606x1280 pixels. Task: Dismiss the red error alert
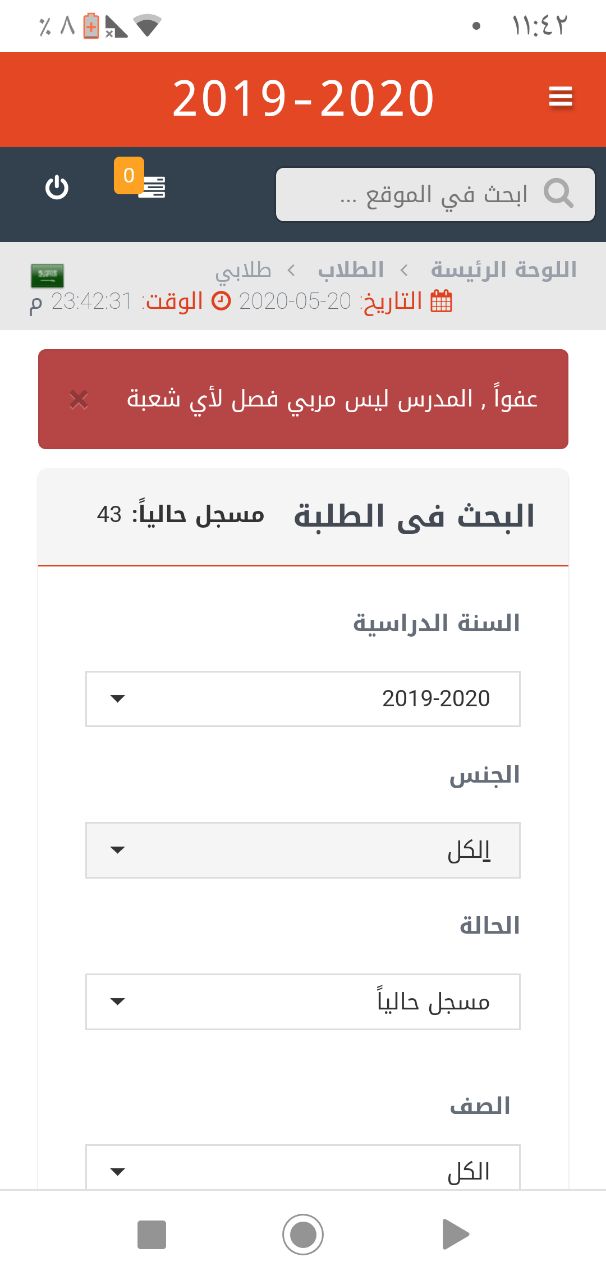click(x=79, y=400)
